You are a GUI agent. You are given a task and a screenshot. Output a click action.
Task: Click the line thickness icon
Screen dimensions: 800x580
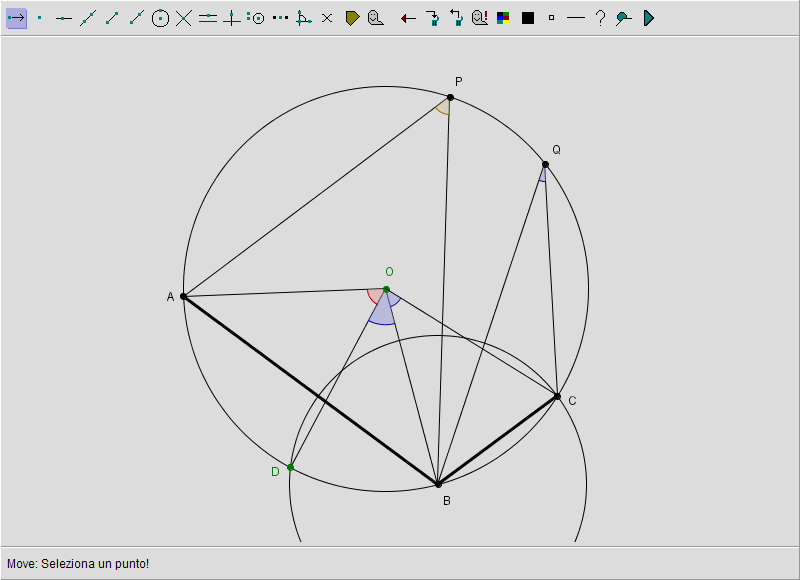click(x=576, y=18)
